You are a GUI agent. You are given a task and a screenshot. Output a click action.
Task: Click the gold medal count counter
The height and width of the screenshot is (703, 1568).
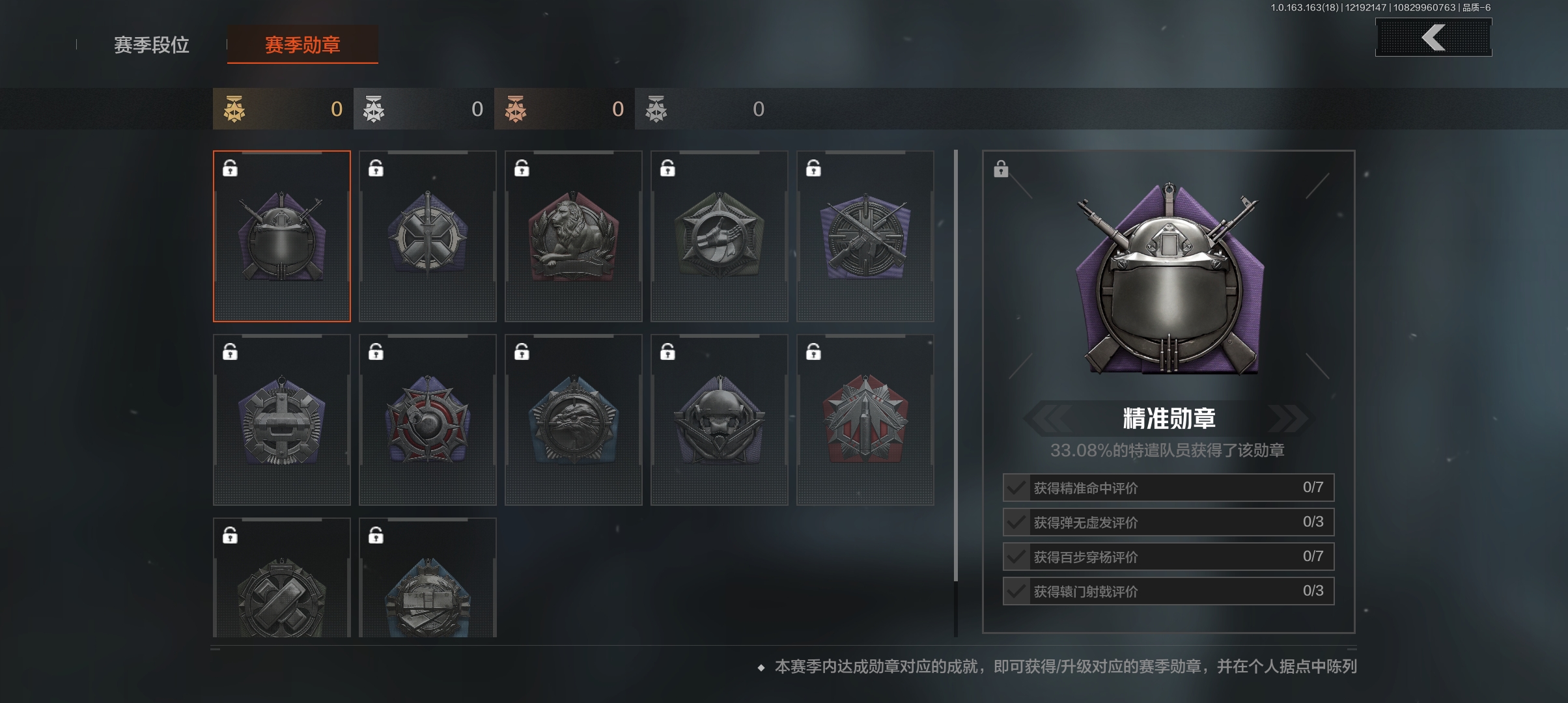283,109
